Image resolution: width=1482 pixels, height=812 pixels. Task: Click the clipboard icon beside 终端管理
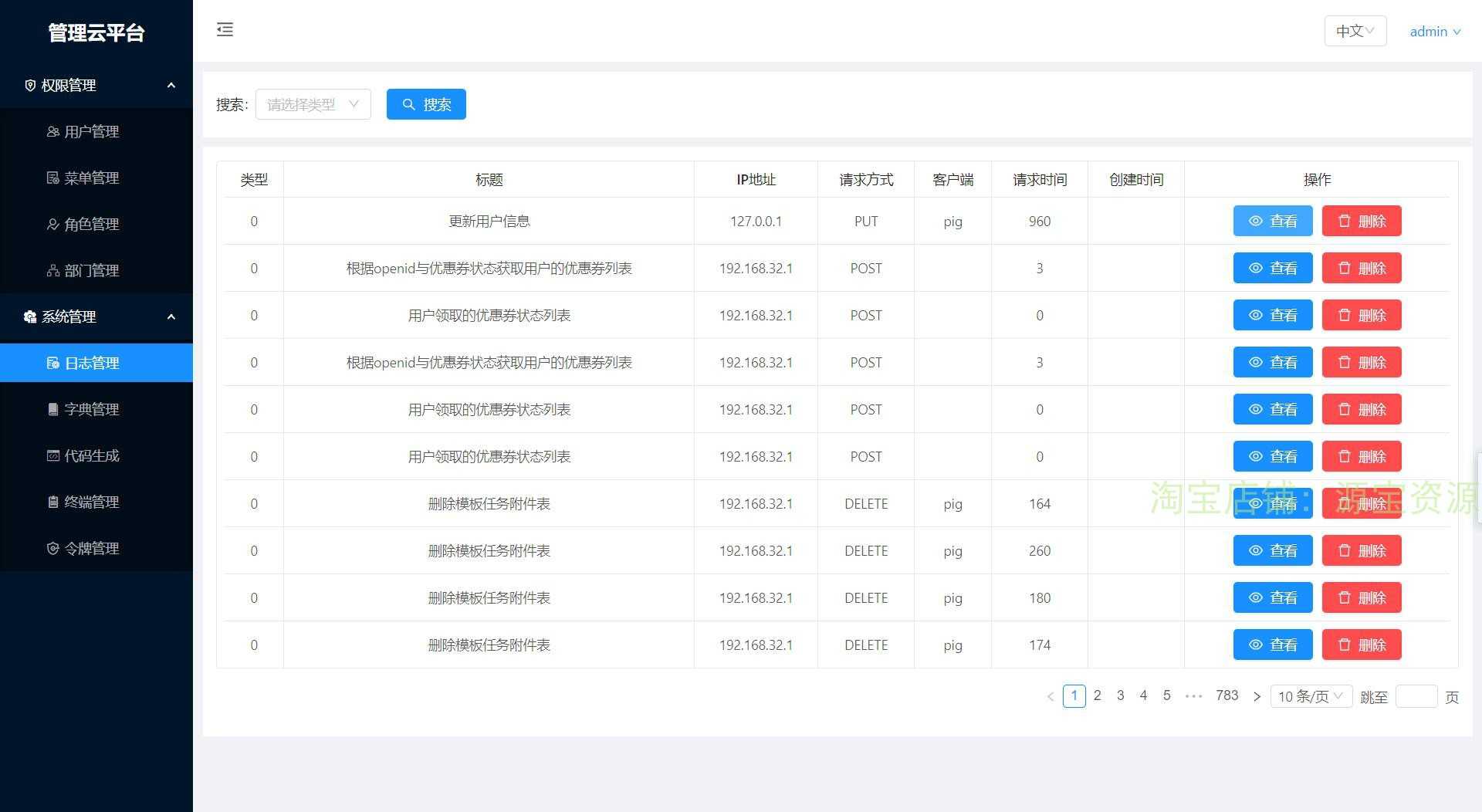pyautogui.click(x=52, y=502)
